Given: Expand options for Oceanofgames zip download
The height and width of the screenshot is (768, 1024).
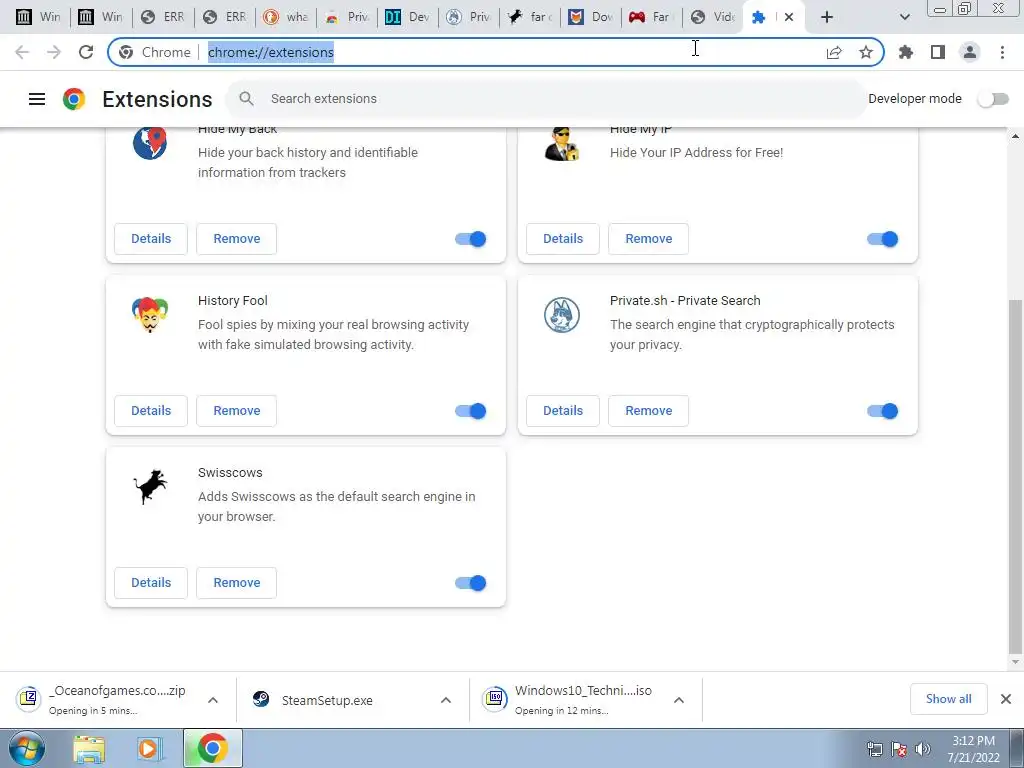Looking at the screenshot, I should click(213, 699).
